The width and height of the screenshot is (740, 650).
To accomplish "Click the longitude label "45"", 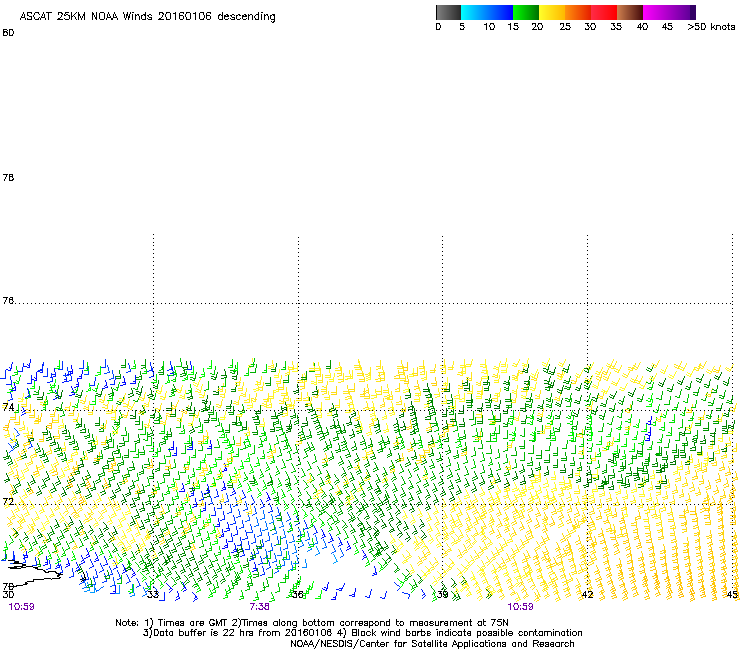I will pyautogui.click(x=732, y=594).
